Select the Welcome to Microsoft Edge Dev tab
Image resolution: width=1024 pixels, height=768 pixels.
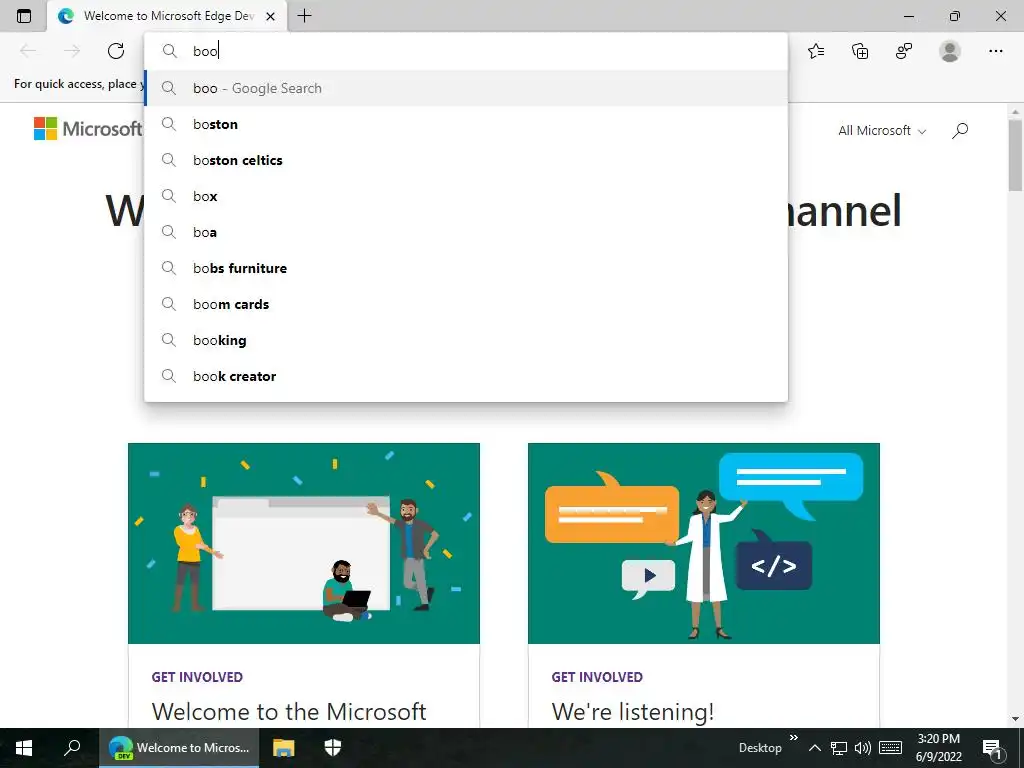(167, 16)
